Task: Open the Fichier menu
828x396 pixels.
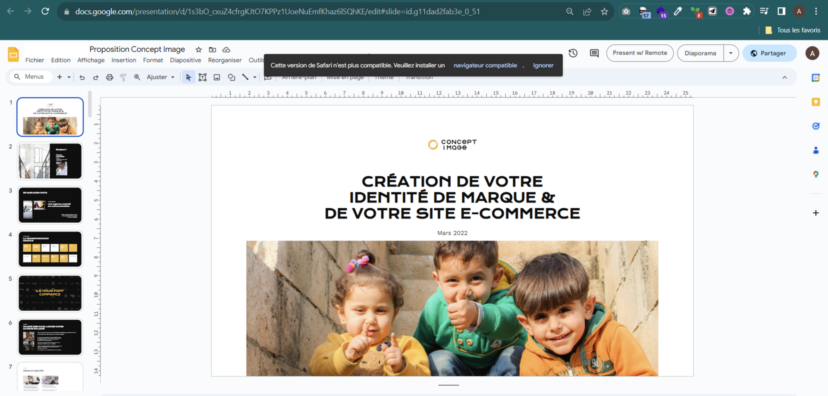Action: (35, 60)
